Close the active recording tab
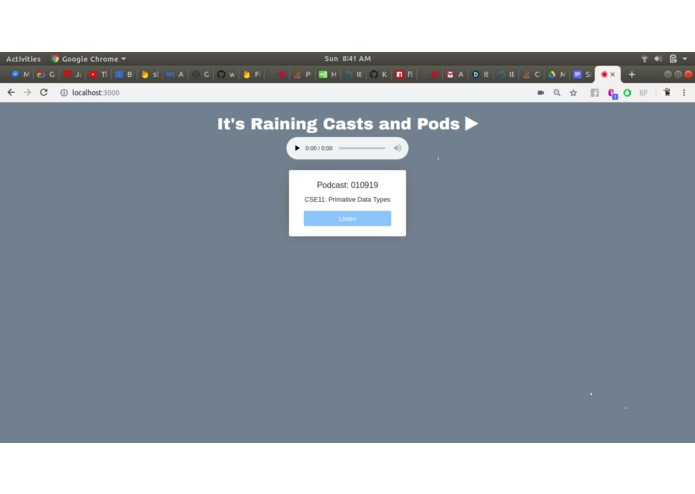The width and height of the screenshot is (695, 494). click(613, 74)
